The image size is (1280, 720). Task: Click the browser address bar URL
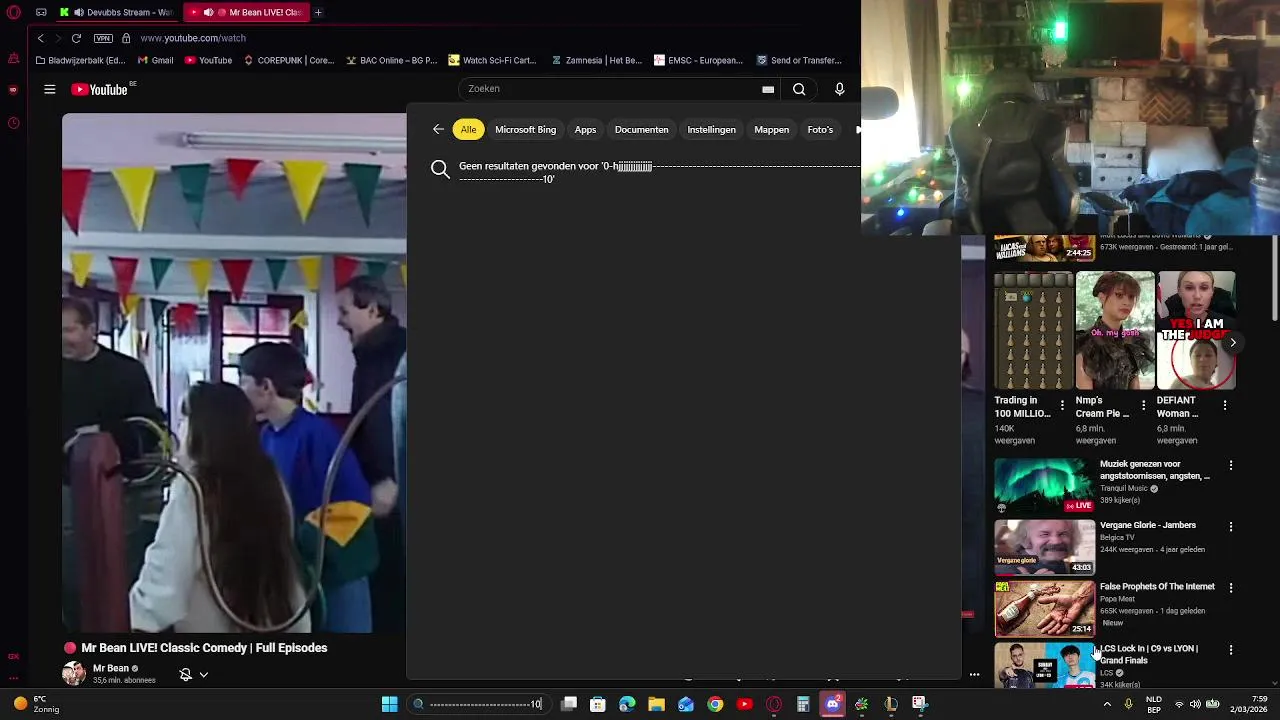pos(193,38)
